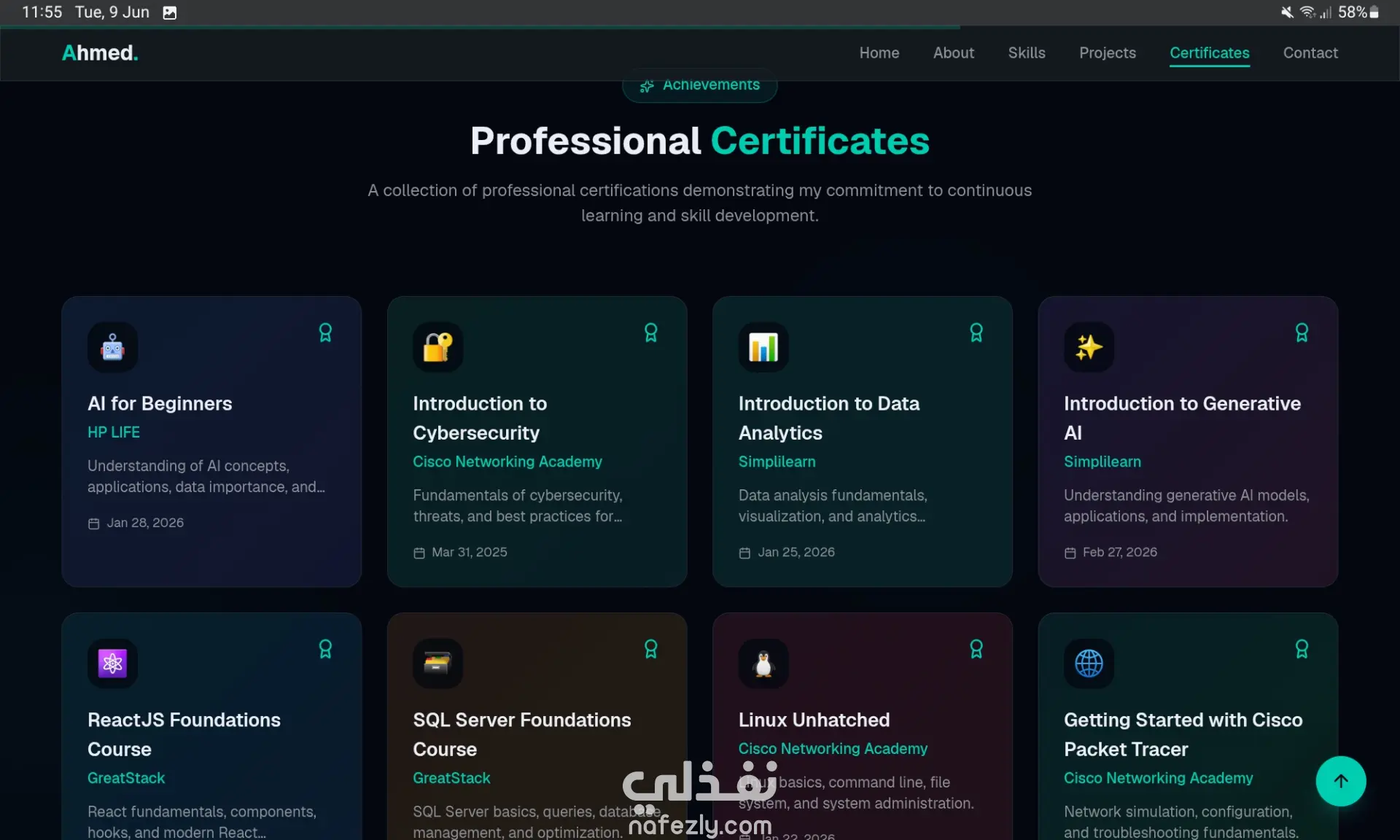1400x840 pixels.
Task: Open Getting Started with Cisco Packet Tracer title
Action: coord(1183,734)
